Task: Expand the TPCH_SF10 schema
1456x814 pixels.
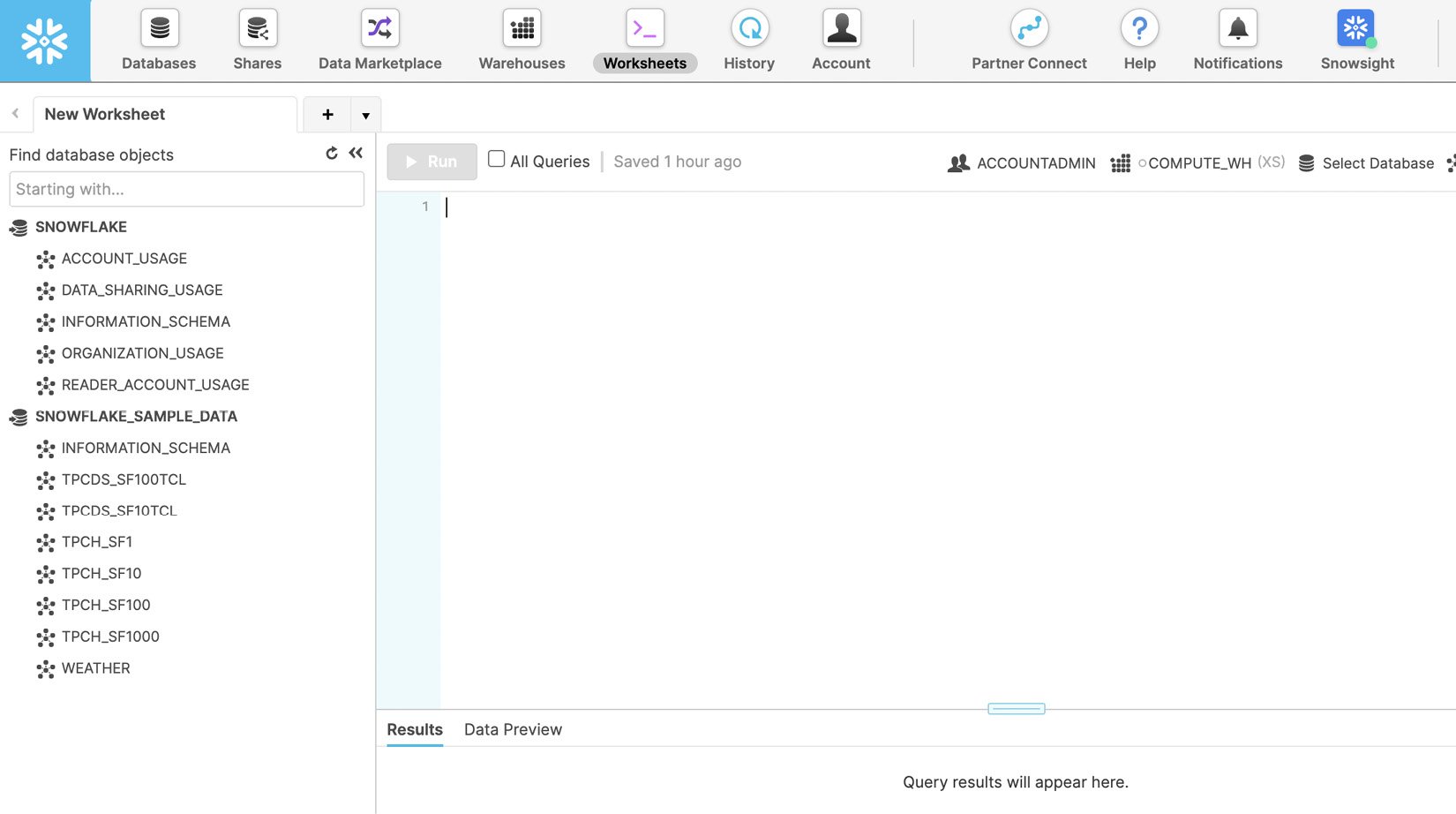Action: (x=101, y=574)
